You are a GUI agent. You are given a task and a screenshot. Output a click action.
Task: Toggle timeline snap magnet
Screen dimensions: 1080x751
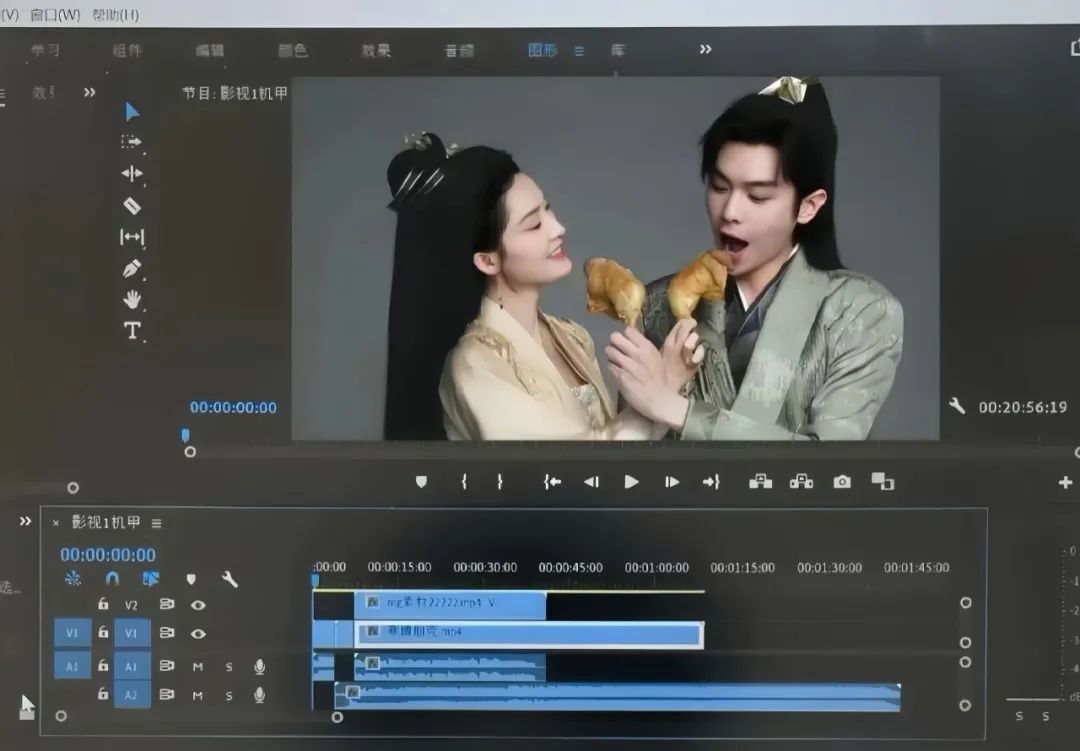point(112,578)
